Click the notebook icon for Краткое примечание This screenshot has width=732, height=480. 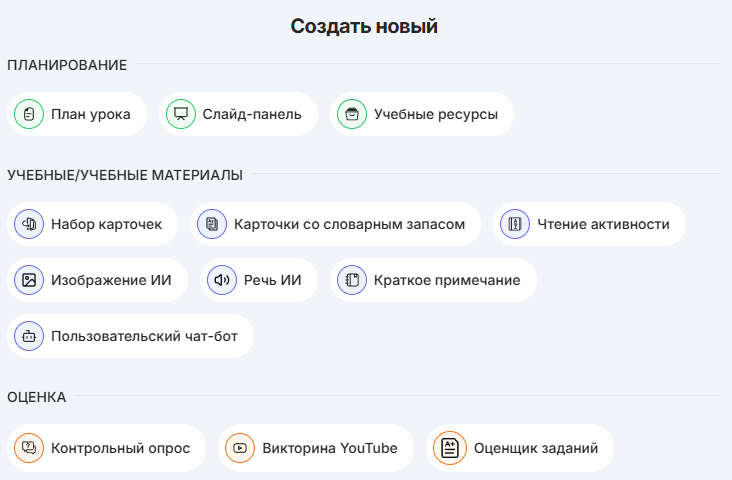352,280
